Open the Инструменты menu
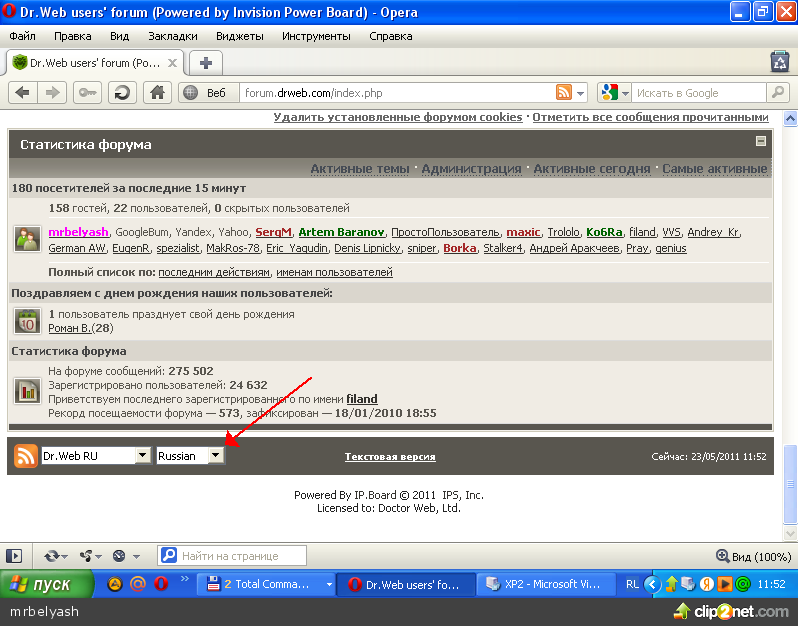 pos(316,36)
